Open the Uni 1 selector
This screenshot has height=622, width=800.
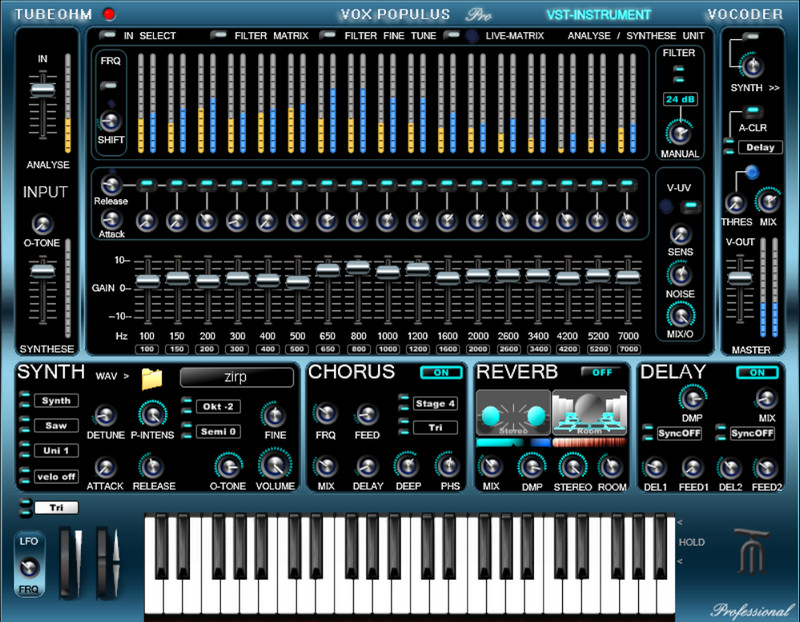(56, 451)
